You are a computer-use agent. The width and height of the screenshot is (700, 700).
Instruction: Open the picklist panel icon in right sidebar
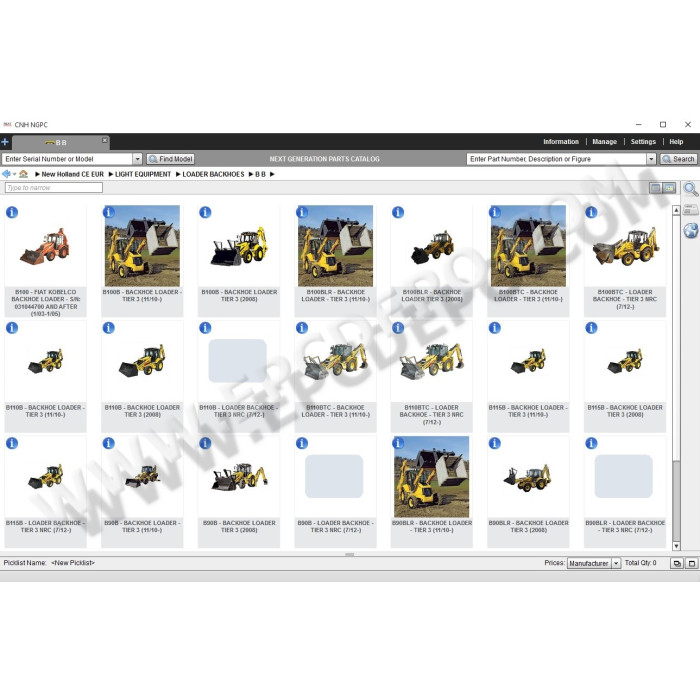click(691, 210)
